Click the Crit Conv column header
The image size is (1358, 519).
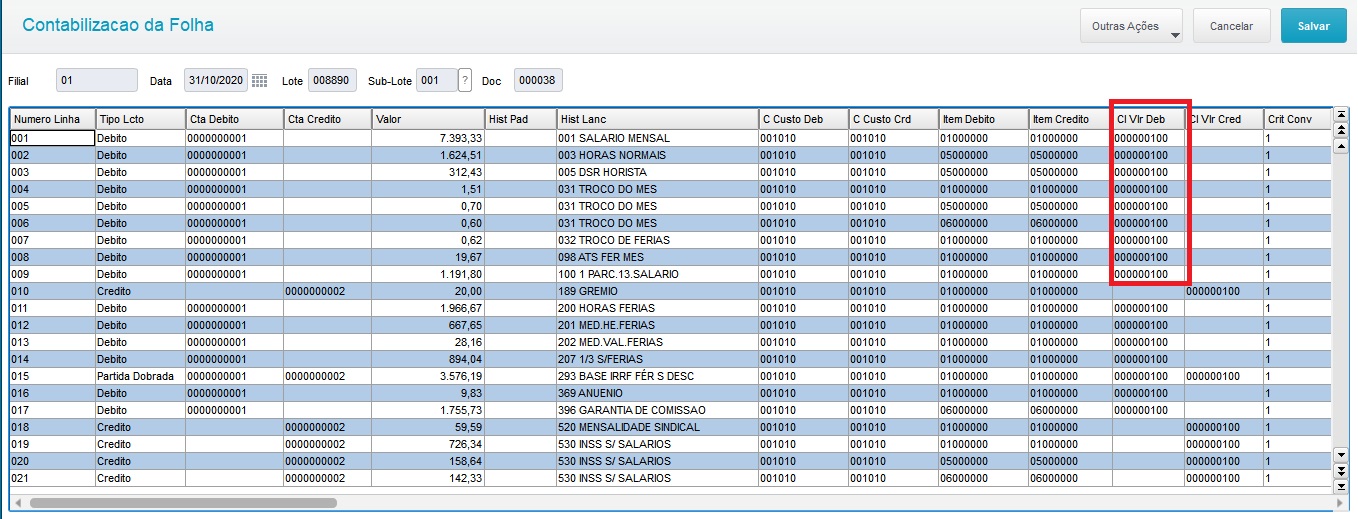(x=1298, y=119)
